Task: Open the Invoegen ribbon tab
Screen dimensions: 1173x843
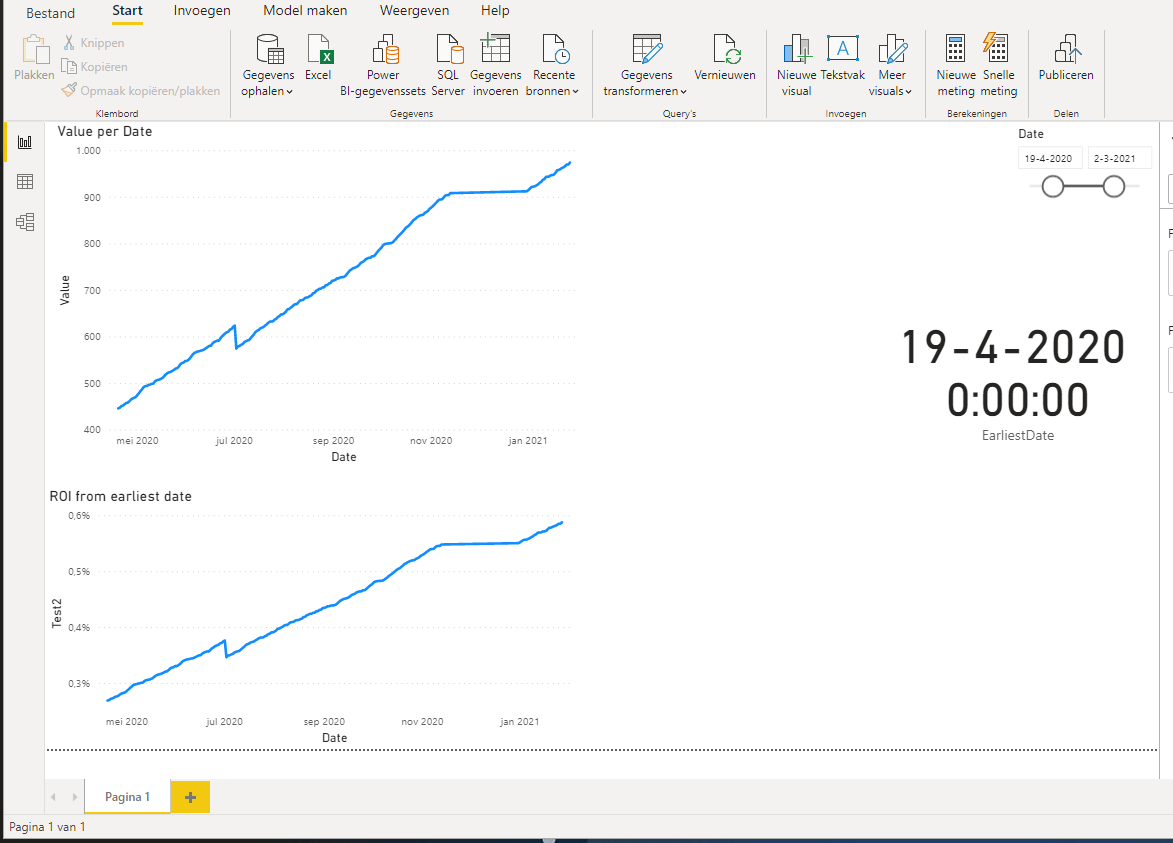Action: pyautogui.click(x=202, y=10)
